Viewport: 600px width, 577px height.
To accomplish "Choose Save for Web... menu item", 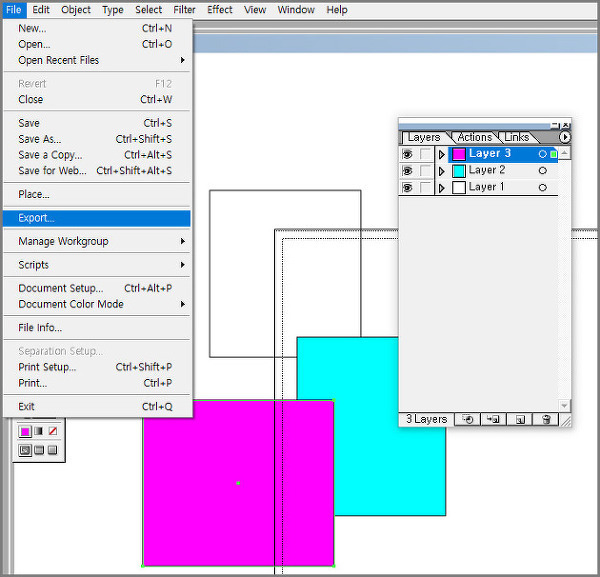I will (x=96, y=171).
